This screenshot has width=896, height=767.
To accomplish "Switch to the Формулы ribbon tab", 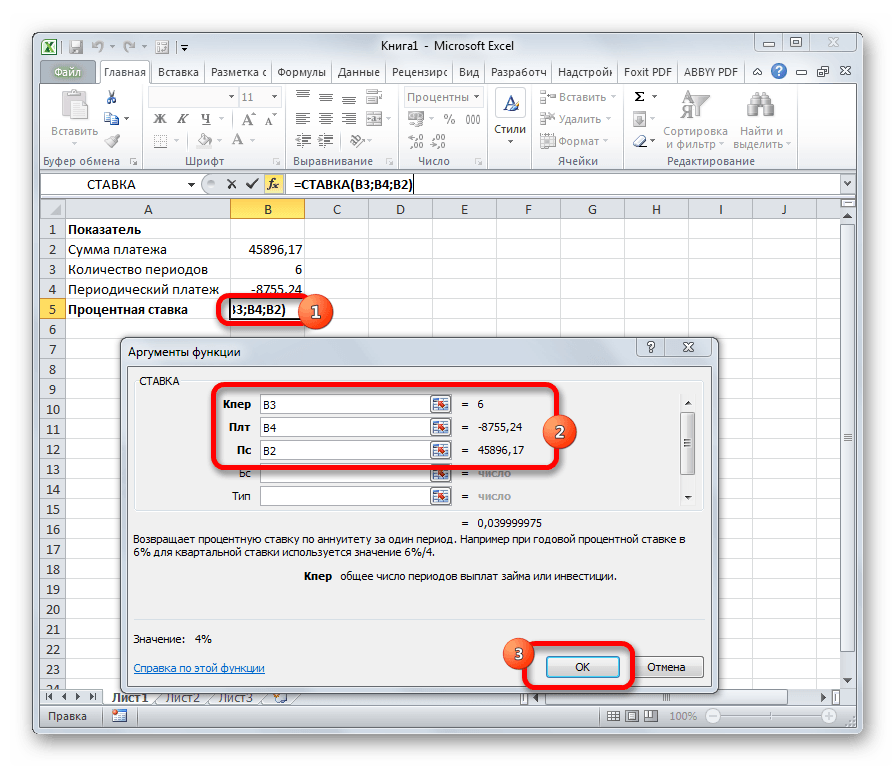I will pyautogui.click(x=301, y=72).
